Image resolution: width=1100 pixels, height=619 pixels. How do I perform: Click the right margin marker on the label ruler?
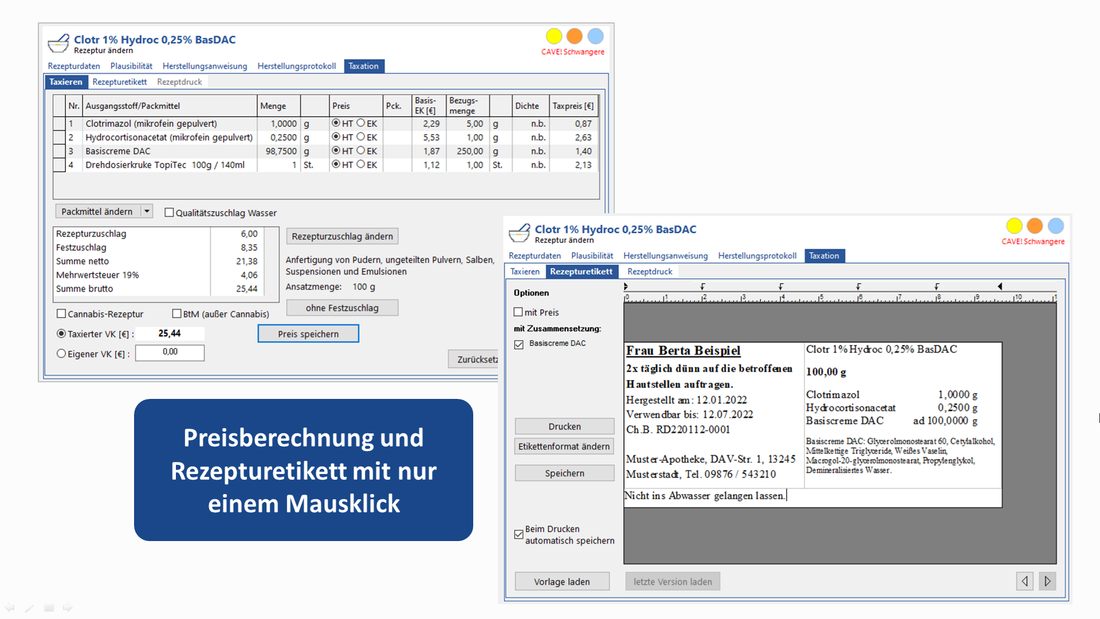click(x=1000, y=286)
